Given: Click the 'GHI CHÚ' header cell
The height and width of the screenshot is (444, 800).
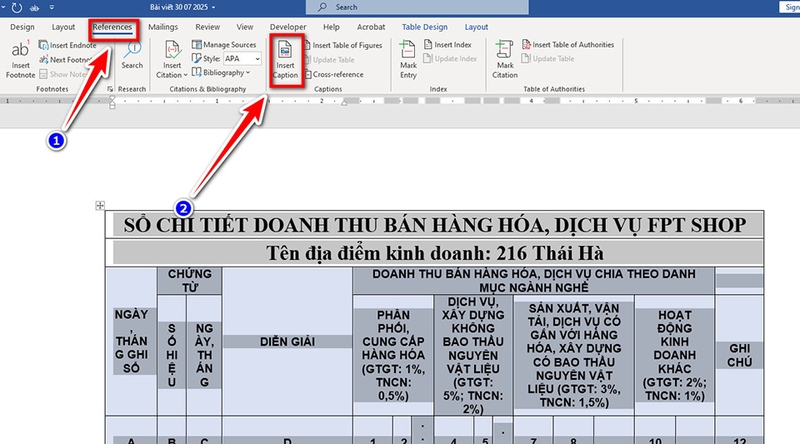Looking at the screenshot, I should click(x=739, y=355).
